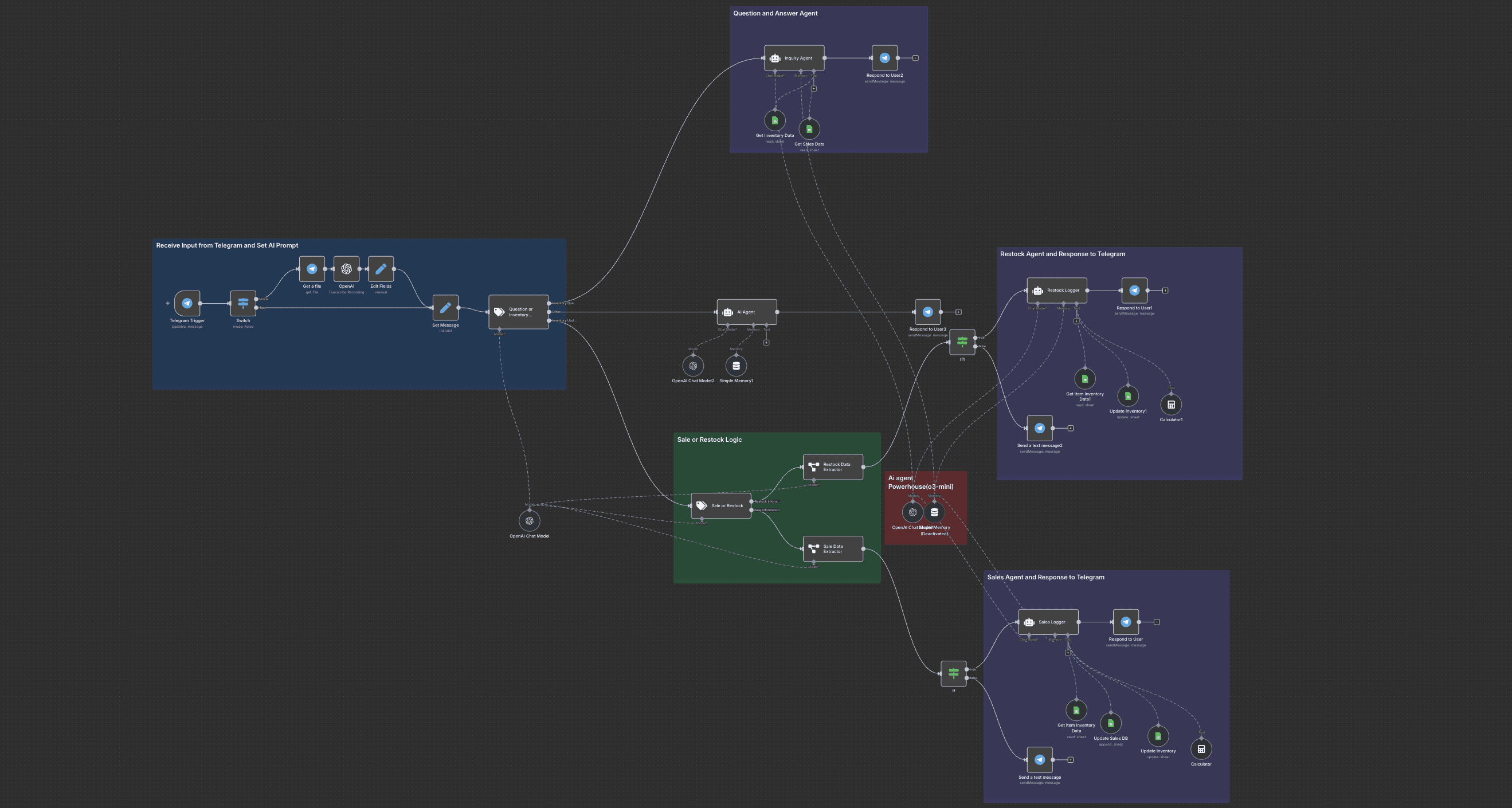The height and width of the screenshot is (808, 1512).
Task: Open the Sales Logger agent node
Action: tap(1048, 622)
